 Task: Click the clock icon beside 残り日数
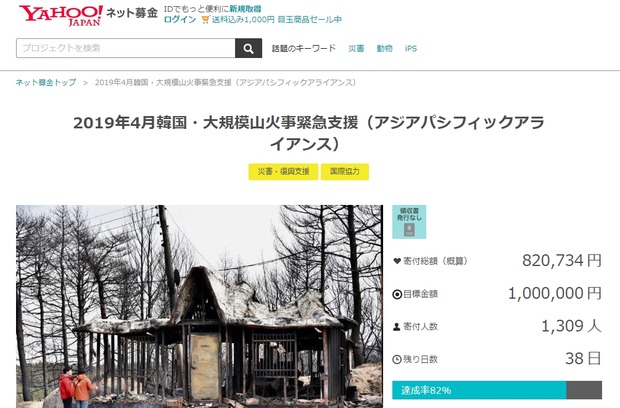tap(397, 359)
